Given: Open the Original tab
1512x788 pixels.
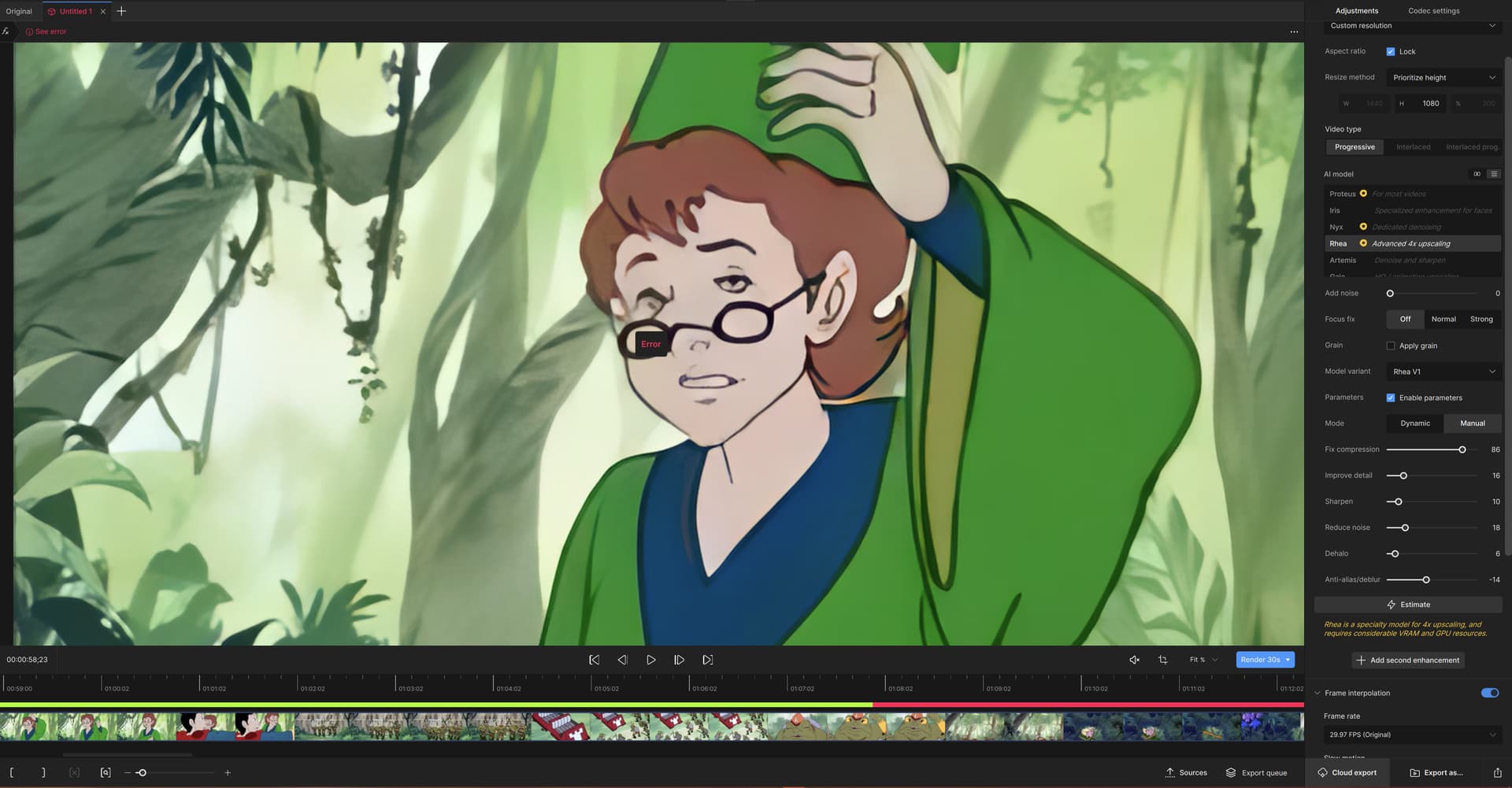Looking at the screenshot, I should (x=19, y=11).
